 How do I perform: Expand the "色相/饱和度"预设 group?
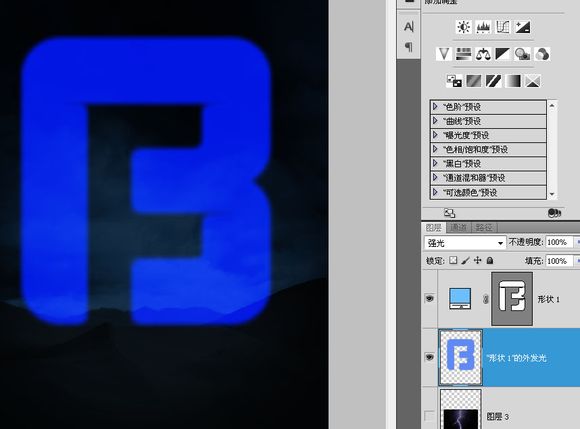[x=435, y=149]
